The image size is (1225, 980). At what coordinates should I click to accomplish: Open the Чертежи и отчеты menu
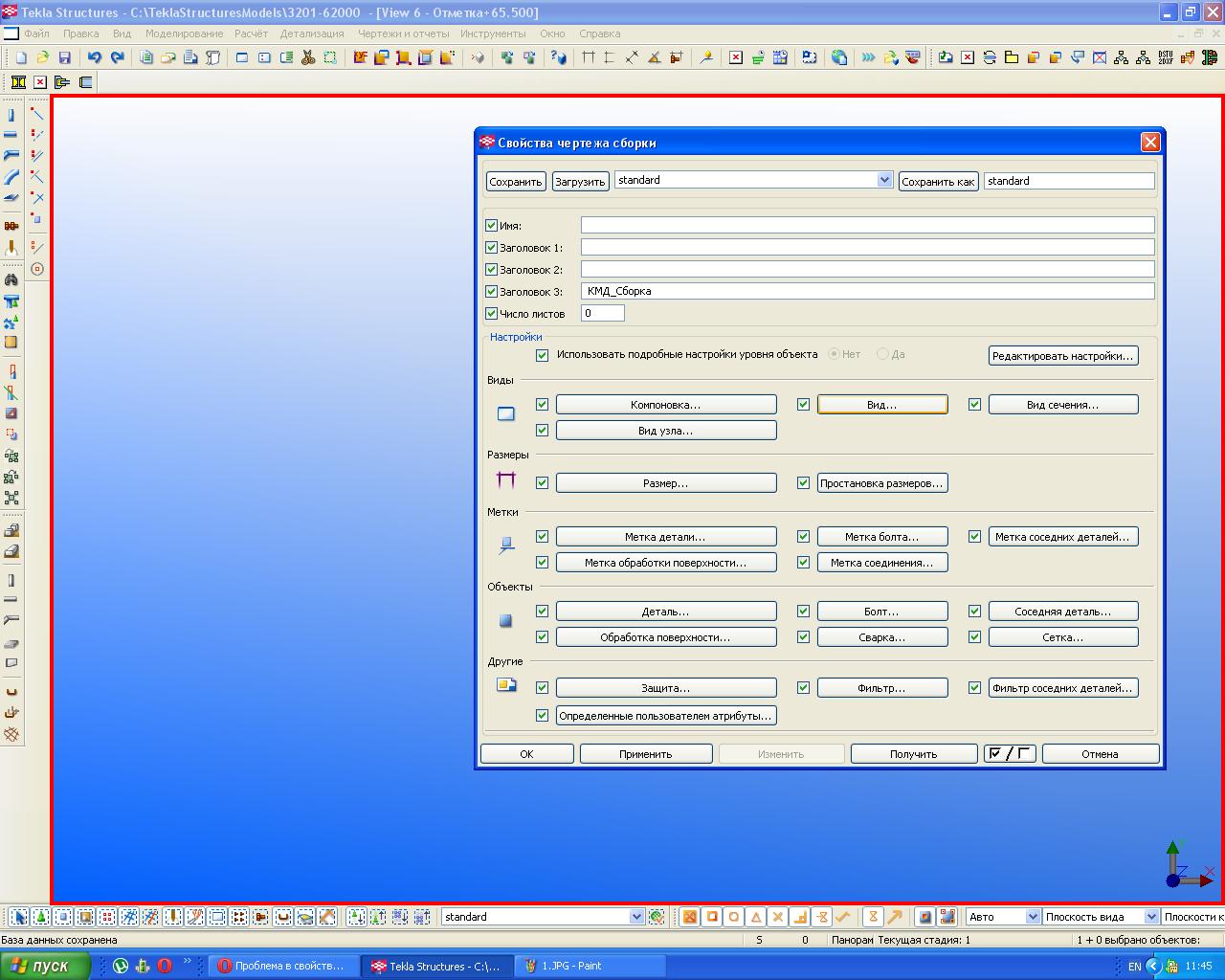pos(403,33)
